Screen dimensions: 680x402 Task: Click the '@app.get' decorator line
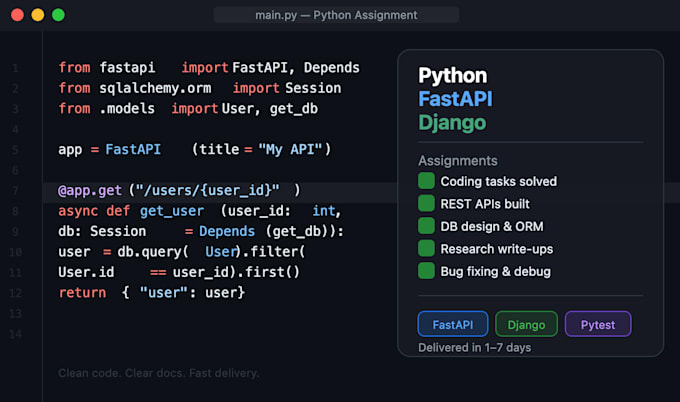(179, 190)
